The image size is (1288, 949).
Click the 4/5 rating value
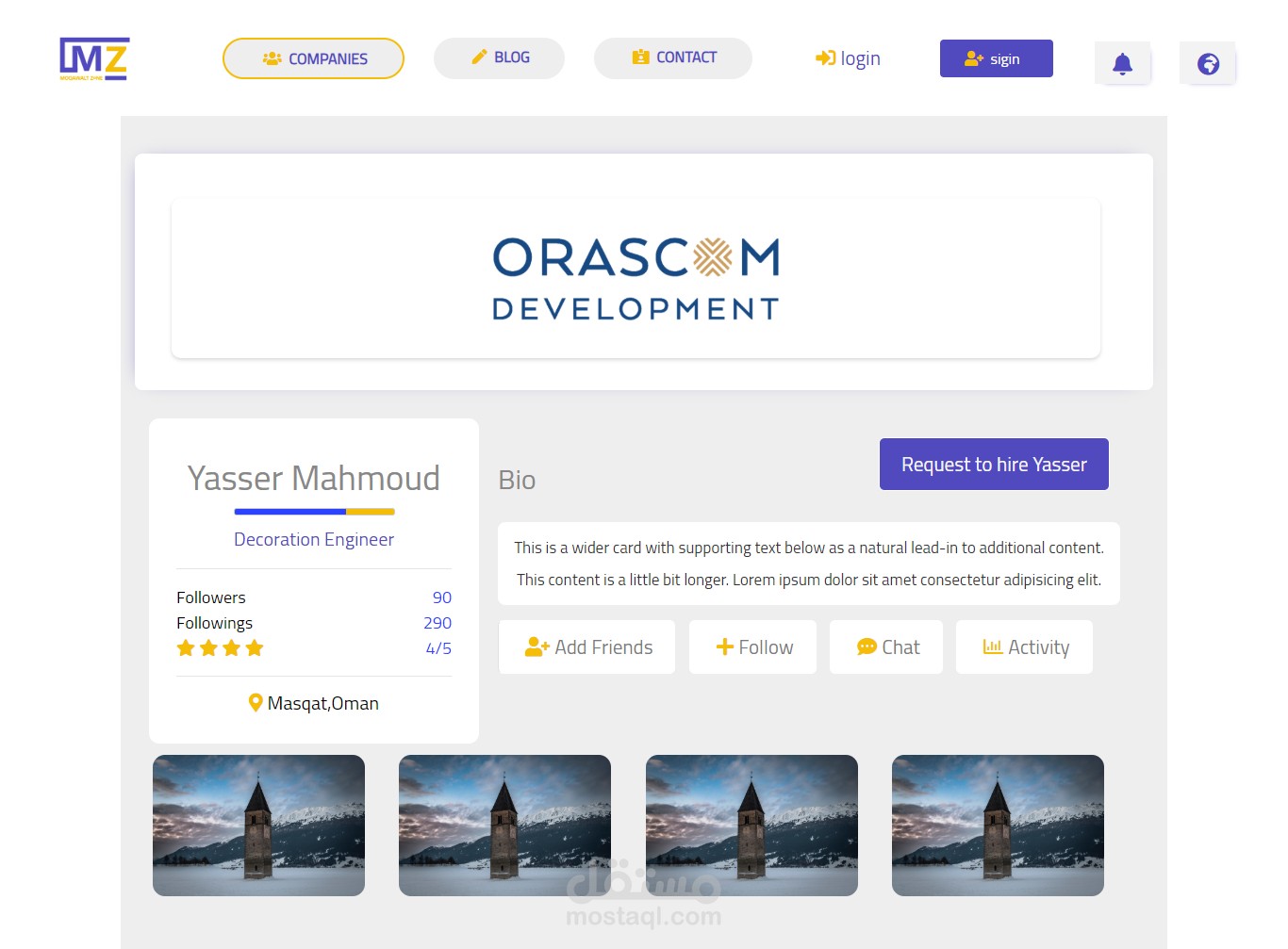[438, 648]
